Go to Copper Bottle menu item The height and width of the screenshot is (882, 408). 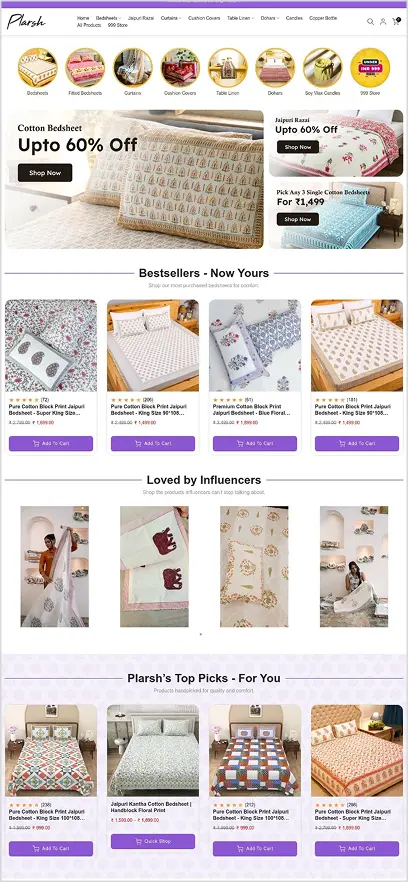click(x=323, y=18)
